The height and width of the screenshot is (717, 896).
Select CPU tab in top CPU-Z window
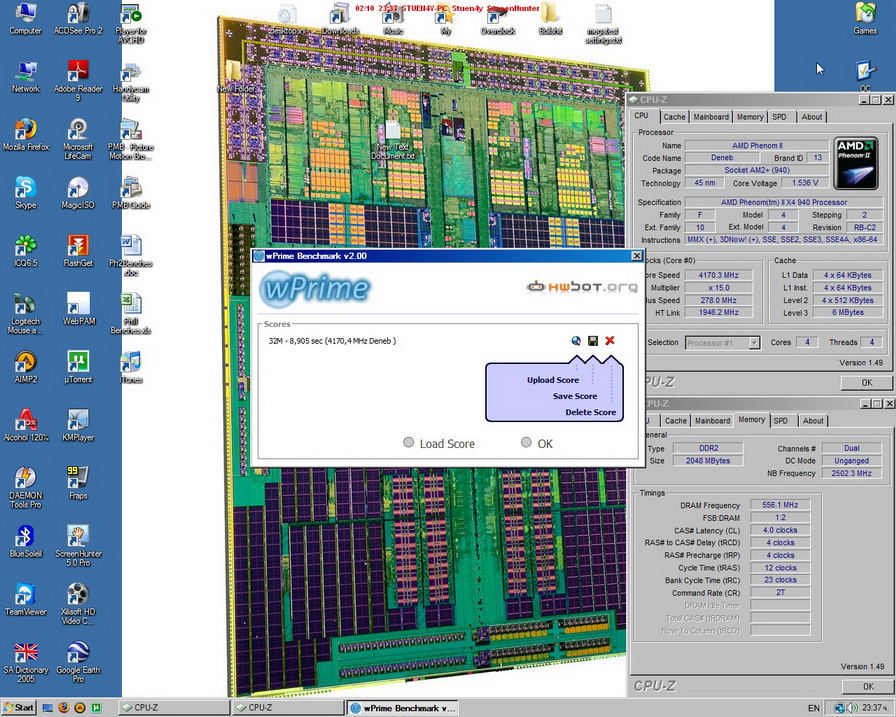click(641, 115)
